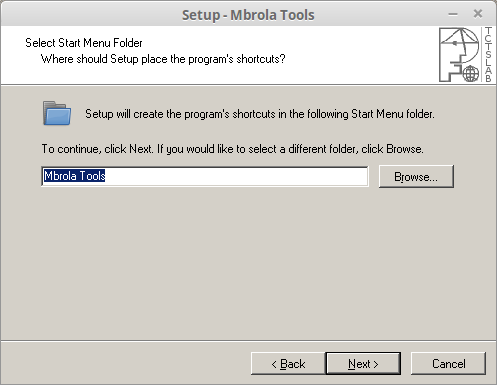Place cursor in empty part of folder field

coord(237,176)
